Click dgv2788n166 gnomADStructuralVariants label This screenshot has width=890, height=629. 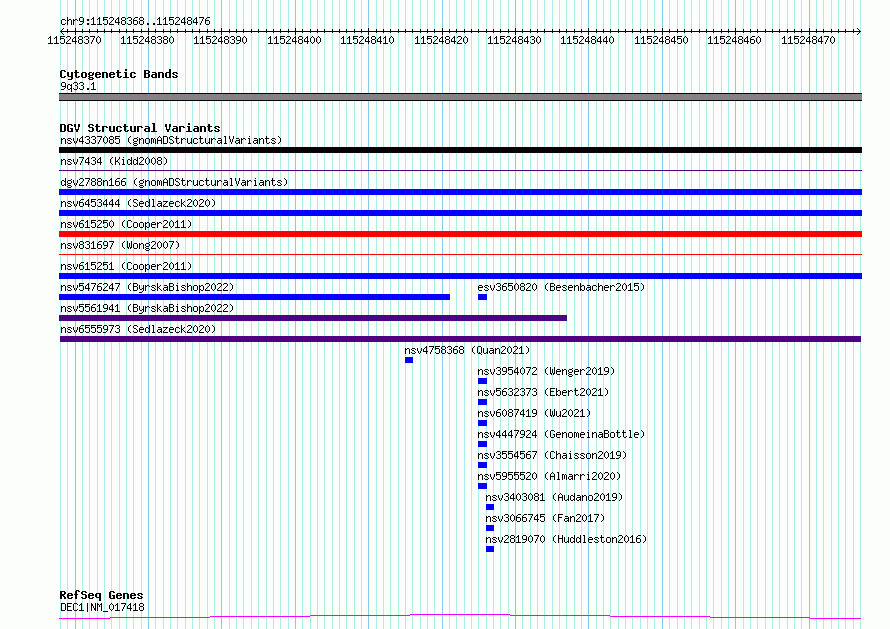[x=174, y=182]
